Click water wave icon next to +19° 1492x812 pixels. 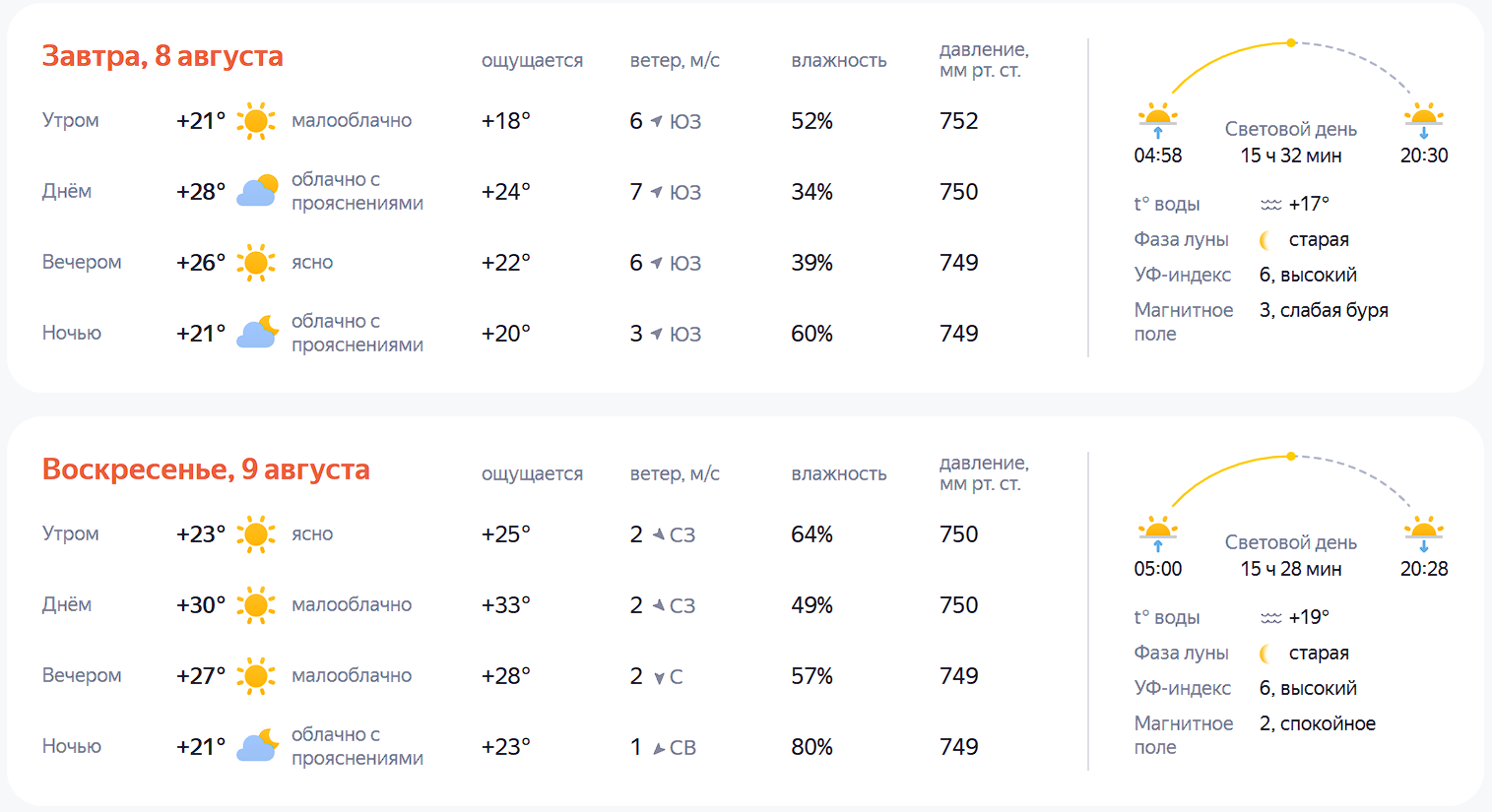pyautogui.click(x=1270, y=618)
